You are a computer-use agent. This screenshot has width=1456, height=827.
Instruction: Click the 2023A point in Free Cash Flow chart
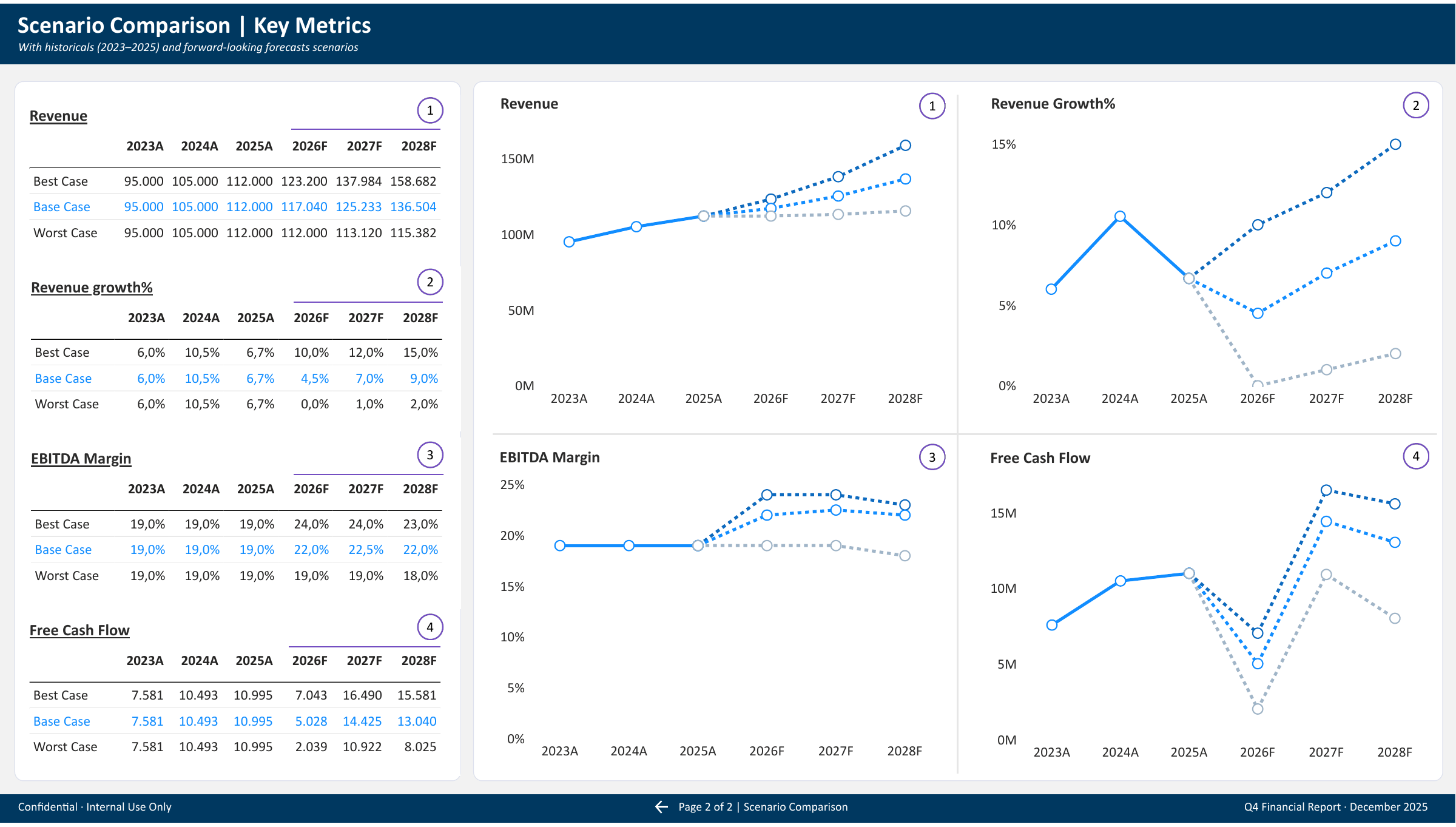1052,626
